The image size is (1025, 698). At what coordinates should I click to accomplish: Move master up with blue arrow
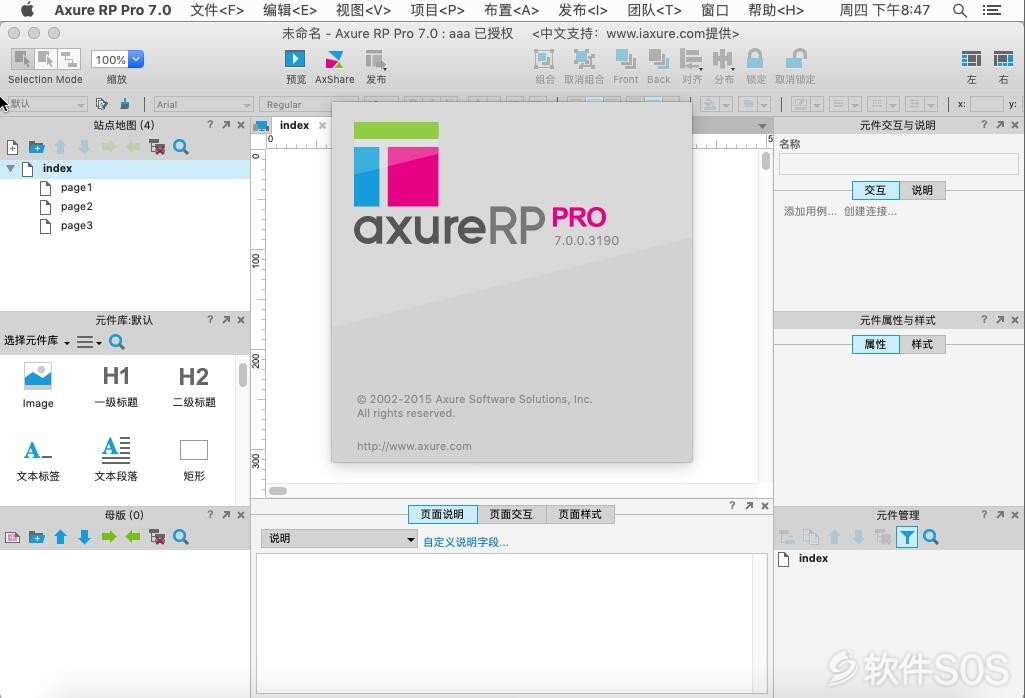61,537
